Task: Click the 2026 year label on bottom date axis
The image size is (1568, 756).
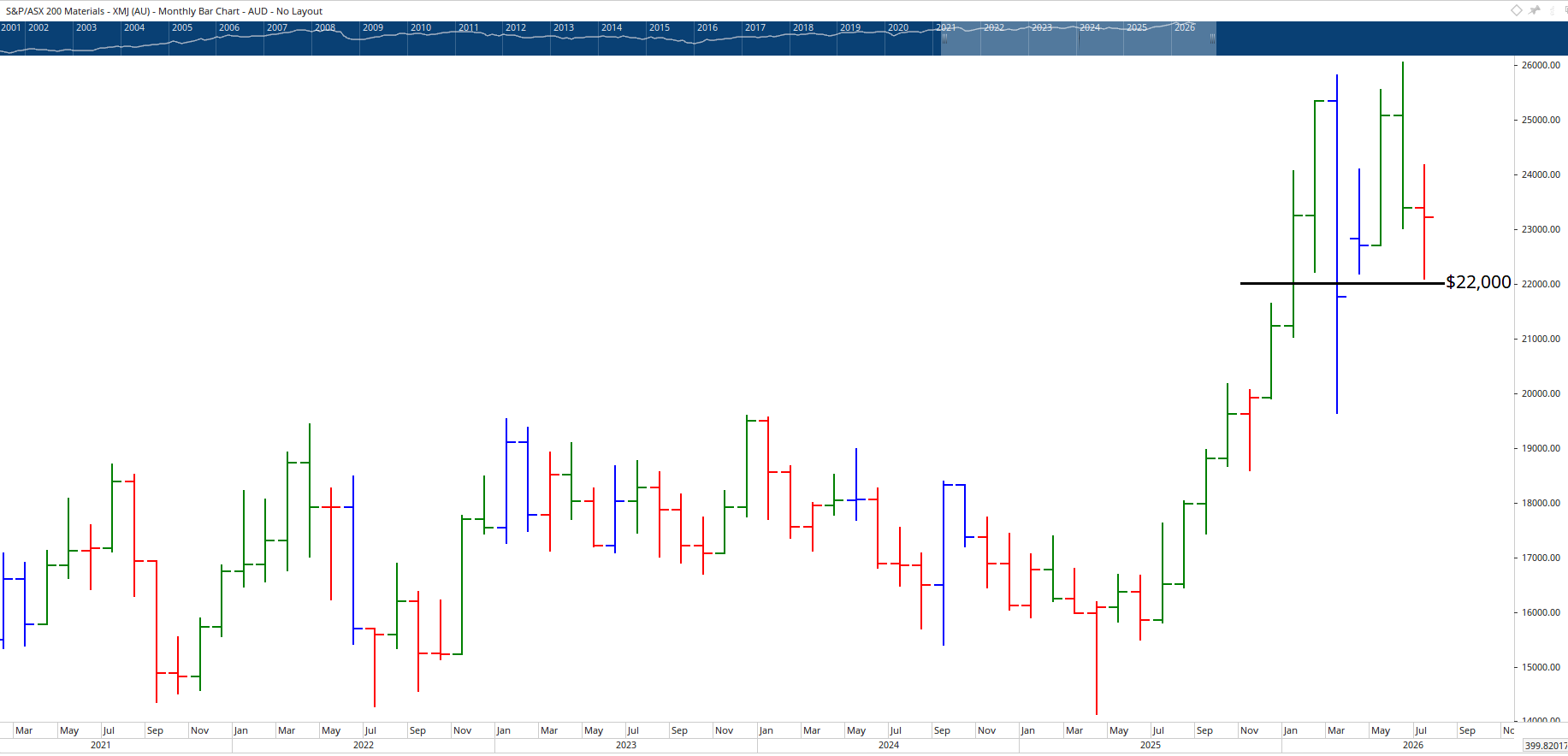Action: tap(1413, 745)
